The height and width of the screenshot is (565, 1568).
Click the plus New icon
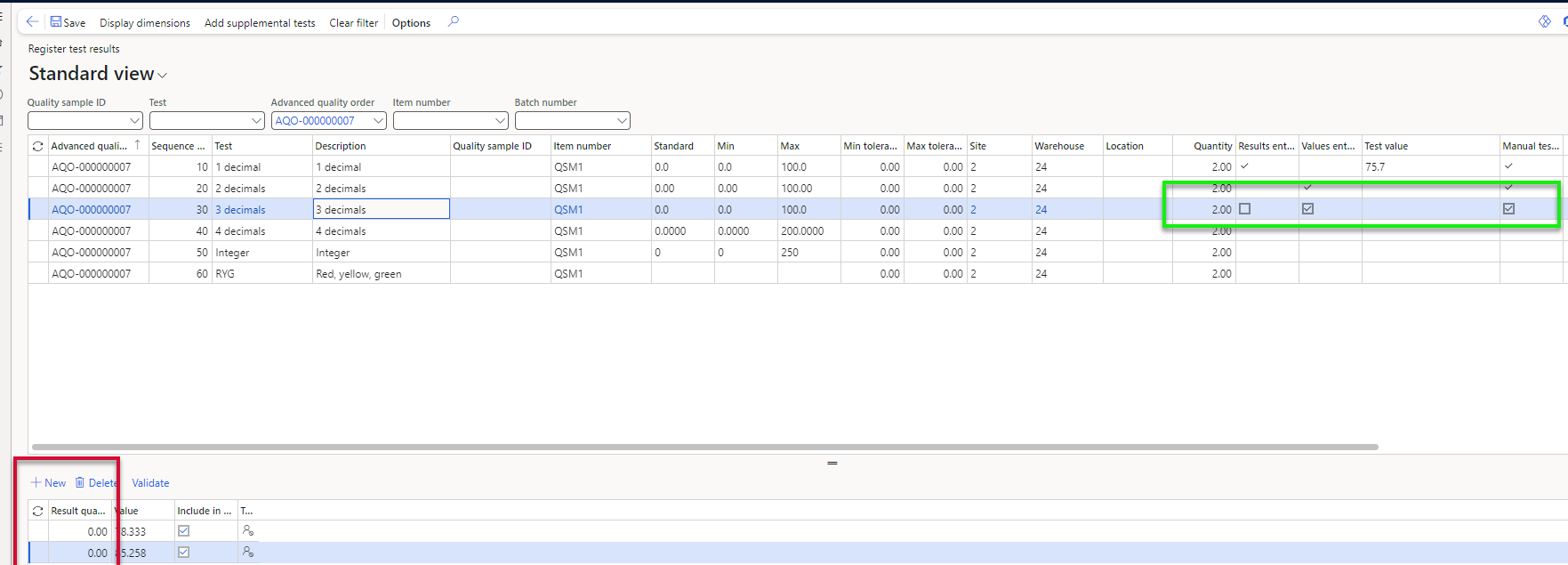pos(36,482)
